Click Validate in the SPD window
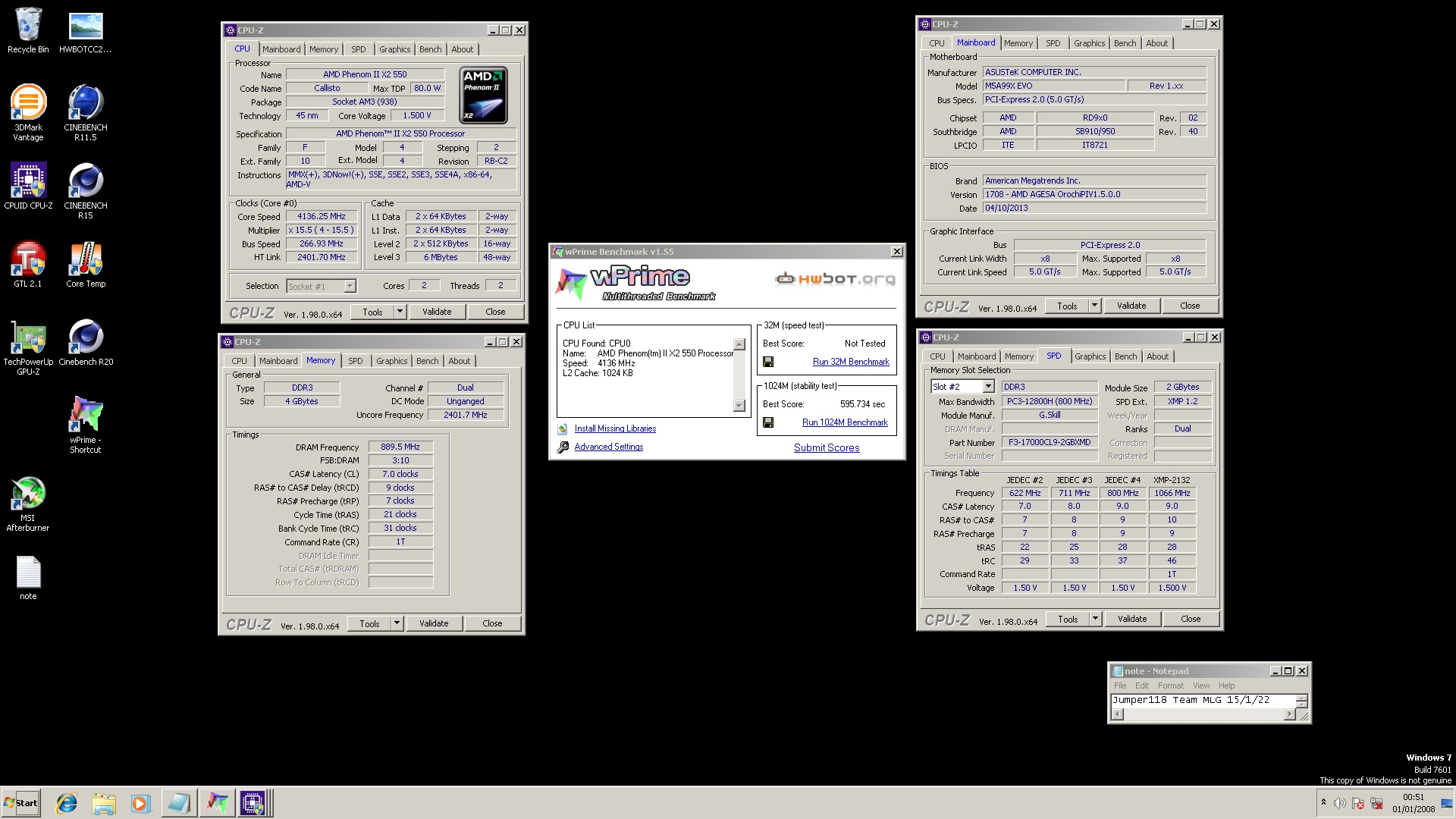 pos(1132,619)
